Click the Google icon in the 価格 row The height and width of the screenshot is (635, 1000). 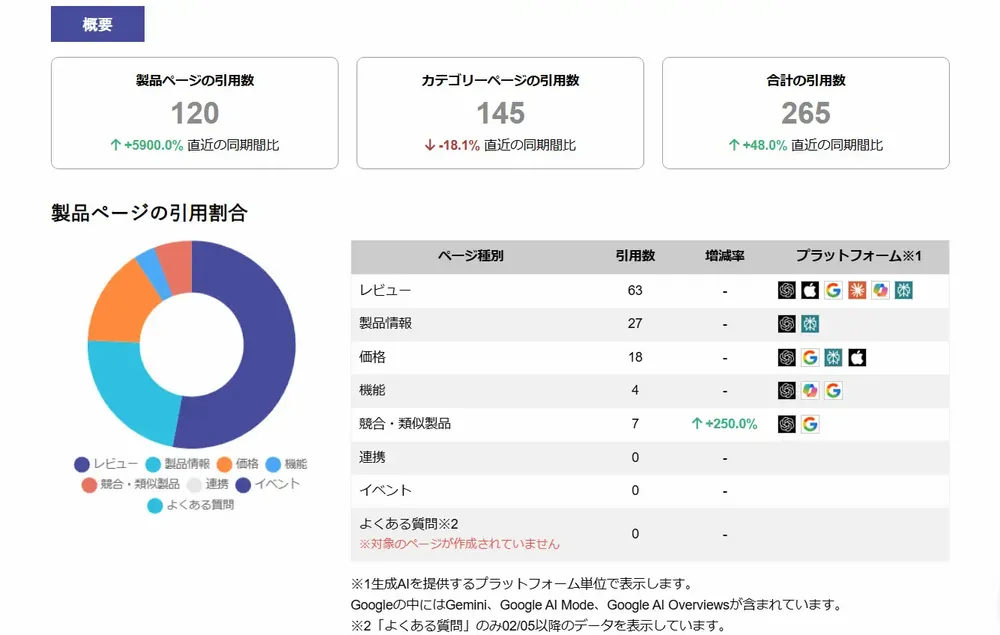point(810,357)
